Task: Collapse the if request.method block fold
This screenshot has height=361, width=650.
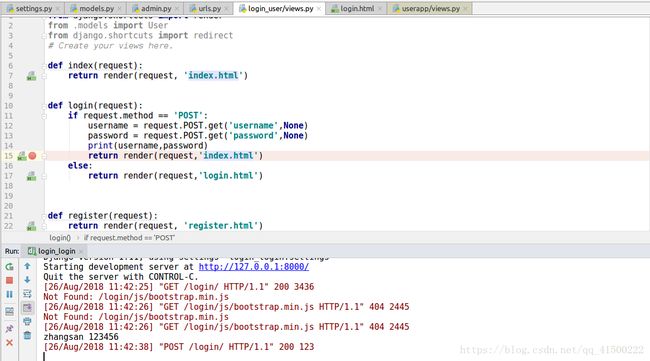Action: click(44, 116)
